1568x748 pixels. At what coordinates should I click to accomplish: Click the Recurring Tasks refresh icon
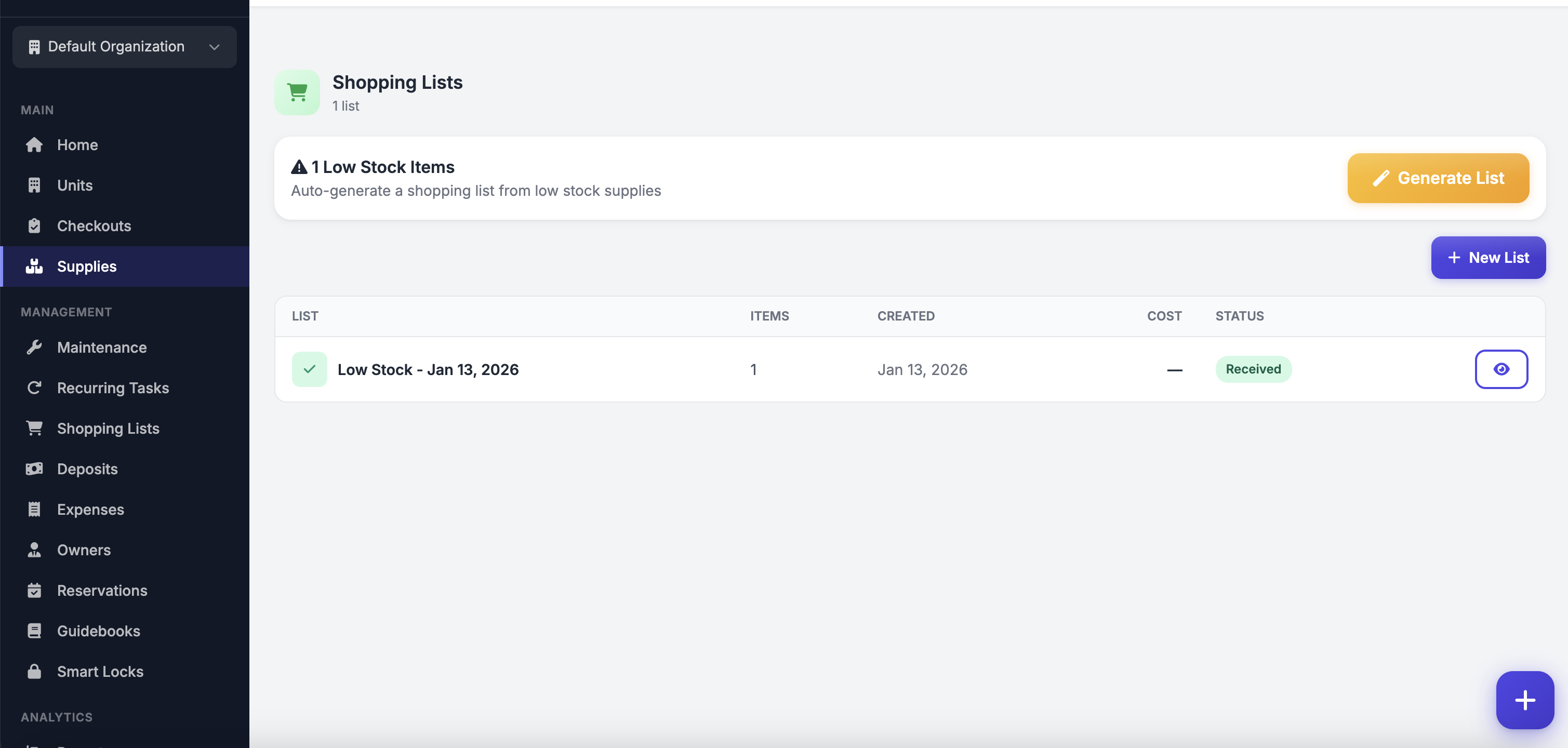pyautogui.click(x=34, y=388)
